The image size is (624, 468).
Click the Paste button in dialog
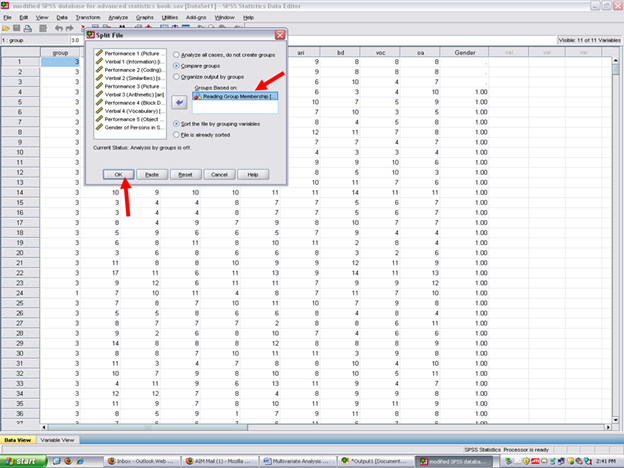[151, 173]
